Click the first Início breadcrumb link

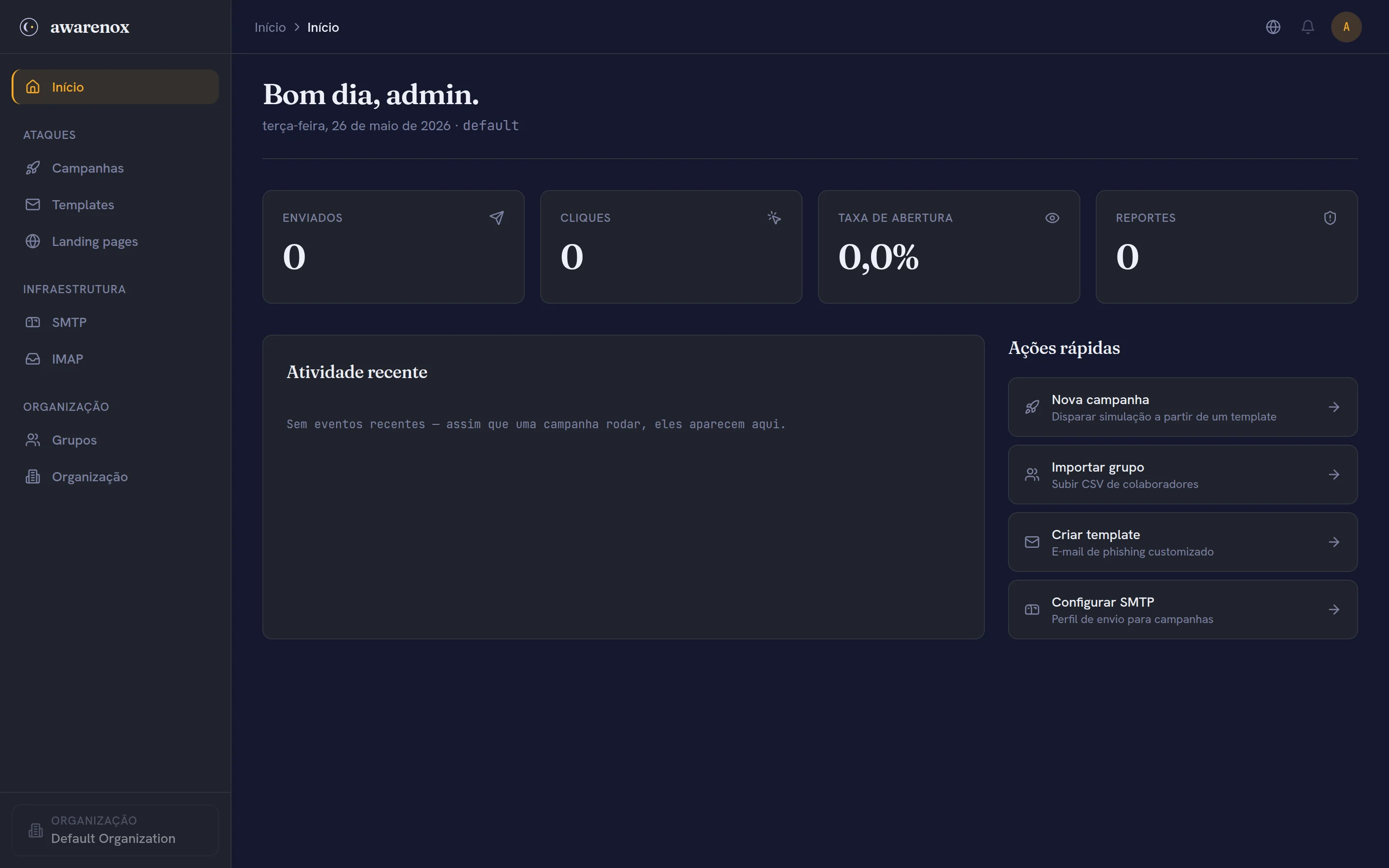click(270, 27)
